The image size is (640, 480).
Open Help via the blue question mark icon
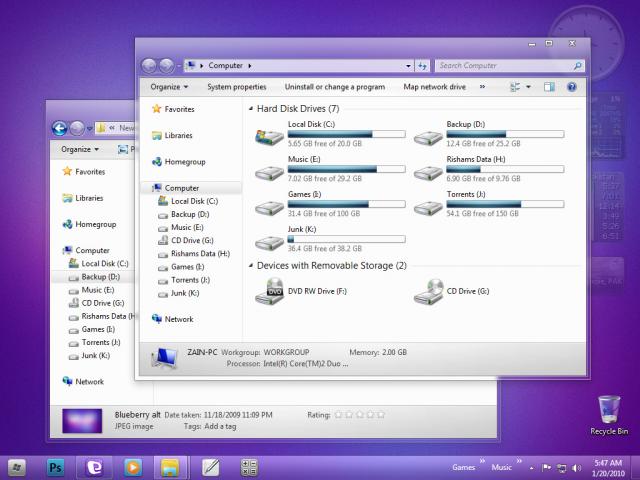click(x=572, y=87)
